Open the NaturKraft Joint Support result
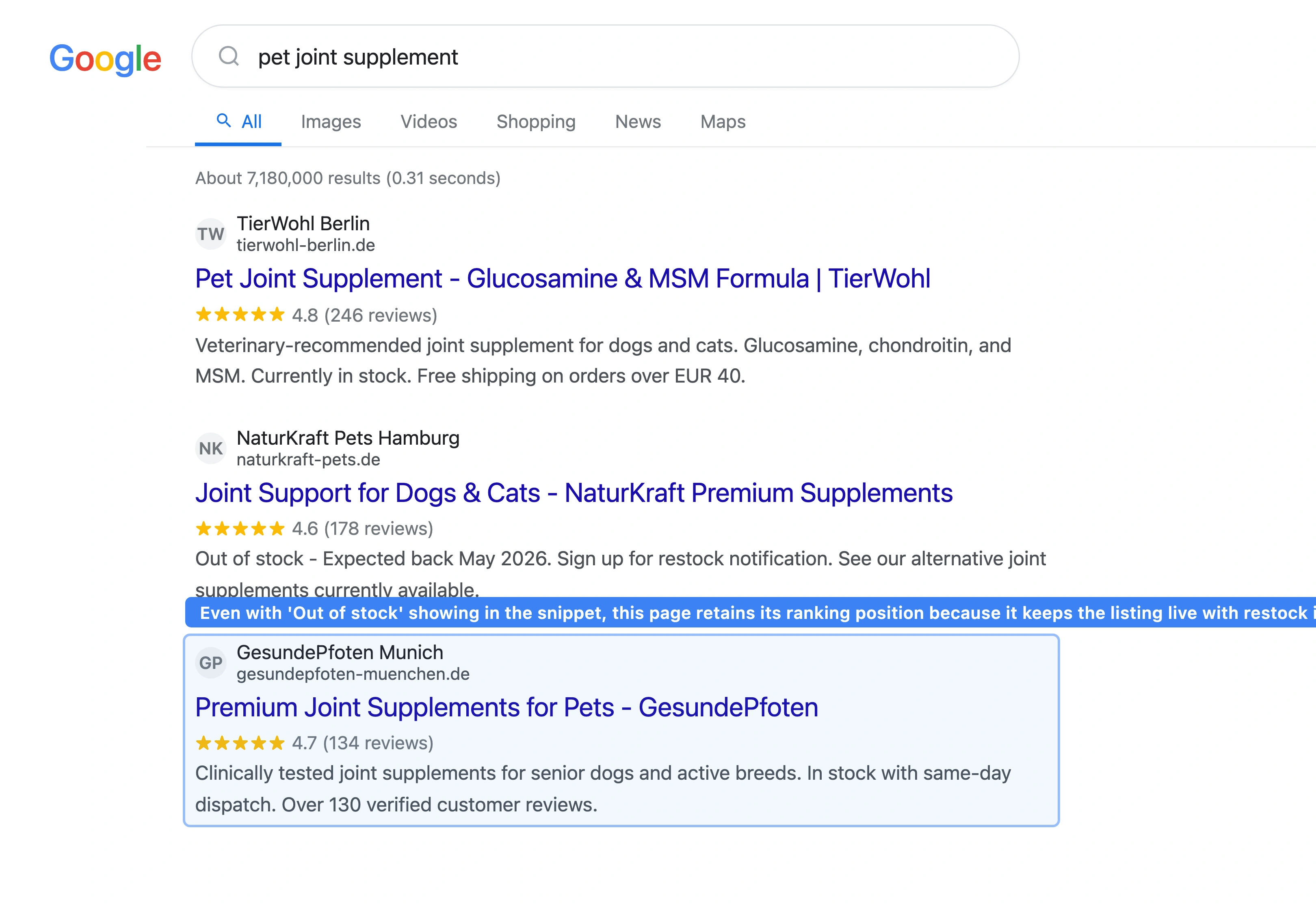Image resolution: width=1316 pixels, height=904 pixels. (x=573, y=492)
